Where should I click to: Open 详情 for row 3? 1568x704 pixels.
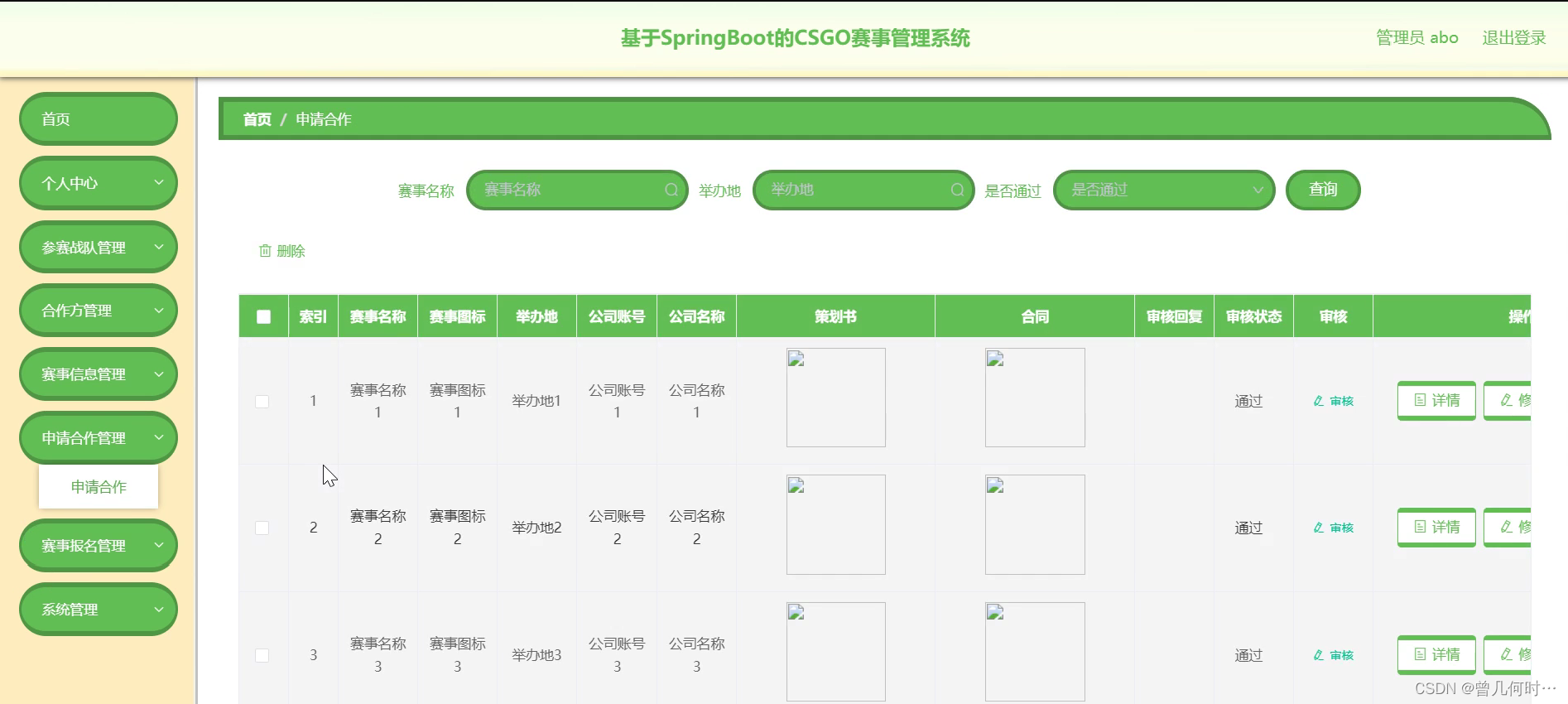pyautogui.click(x=1436, y=655)
